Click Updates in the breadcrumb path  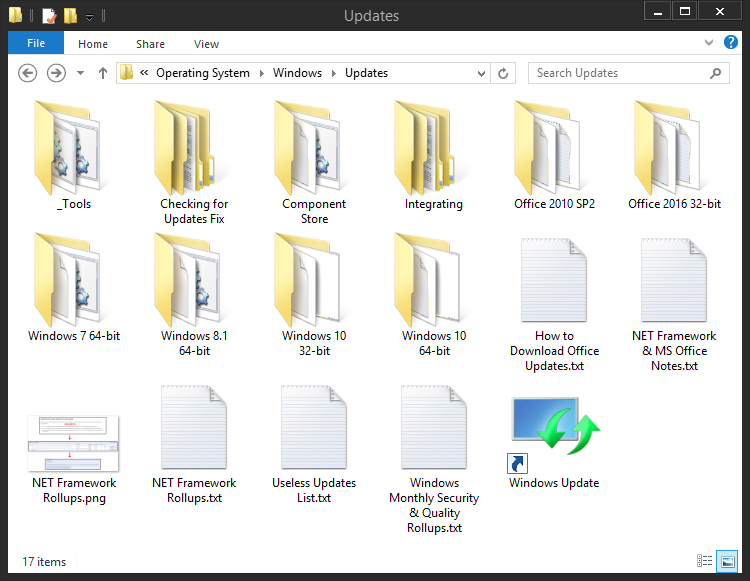point(366,73)
